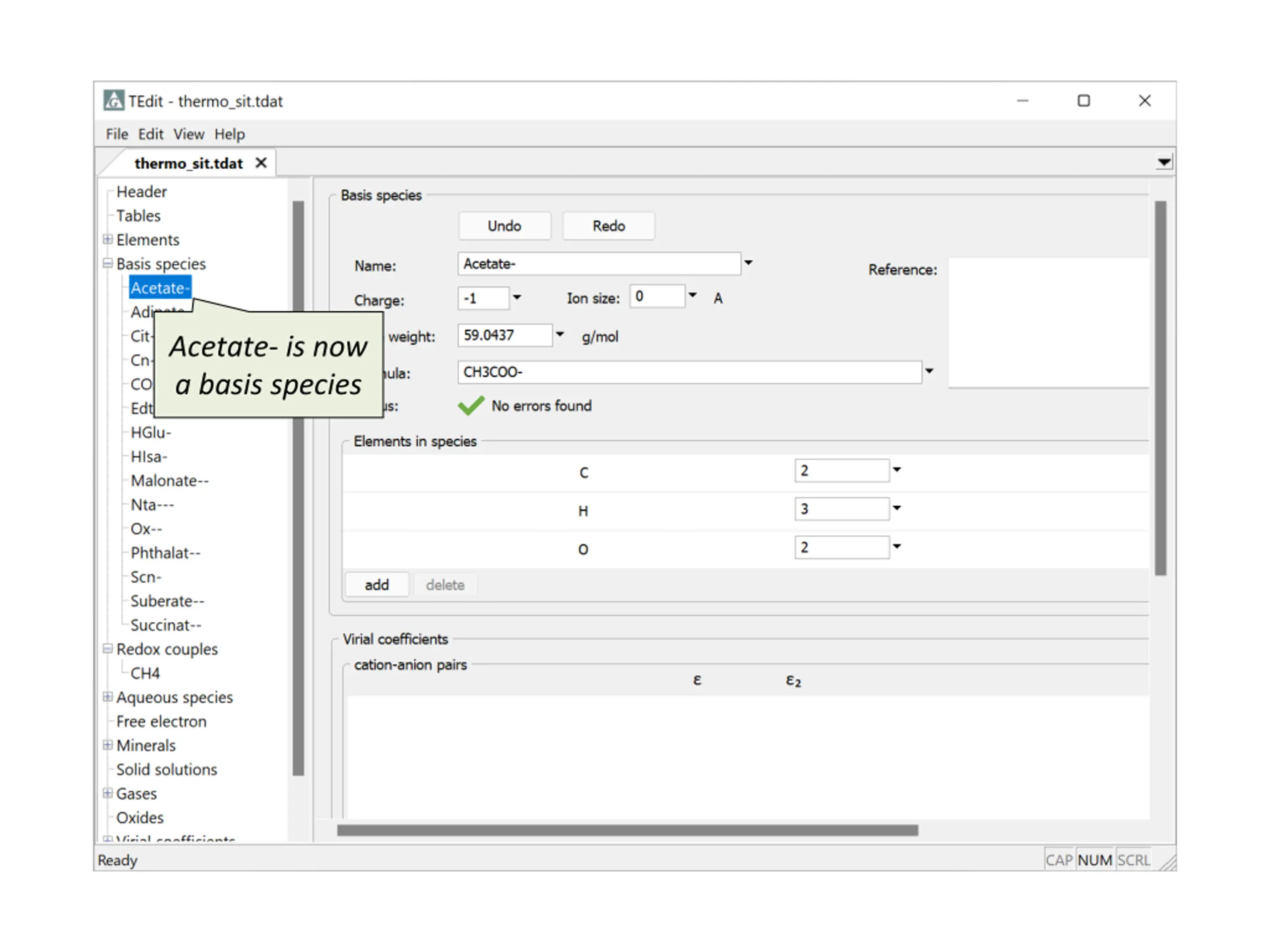The image size is (1270, 952).
Task: Expand the Aqueous species tree node
Action: click(x=107, y=697)
